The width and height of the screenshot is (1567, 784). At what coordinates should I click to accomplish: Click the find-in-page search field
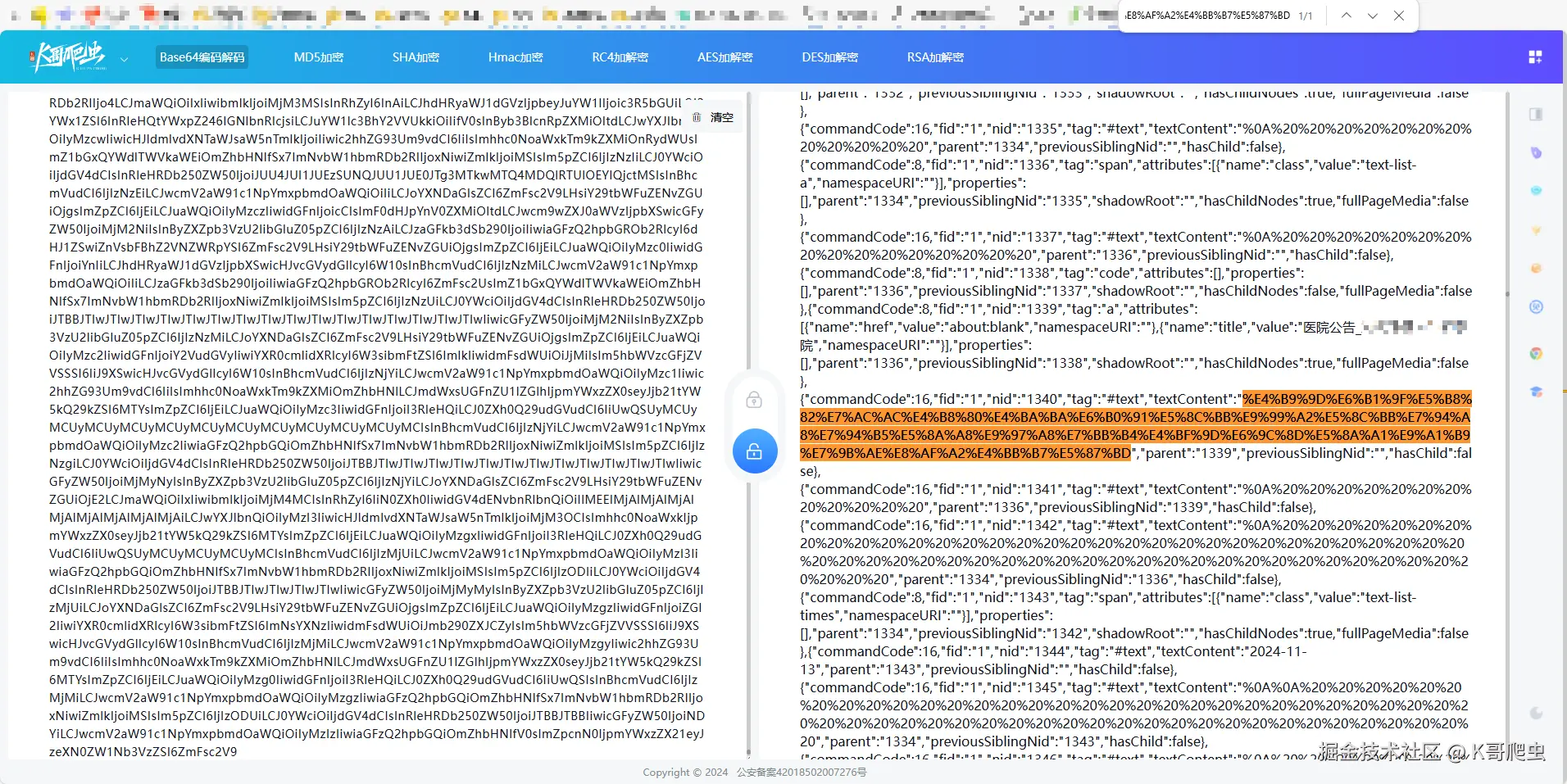point(1207,16)
